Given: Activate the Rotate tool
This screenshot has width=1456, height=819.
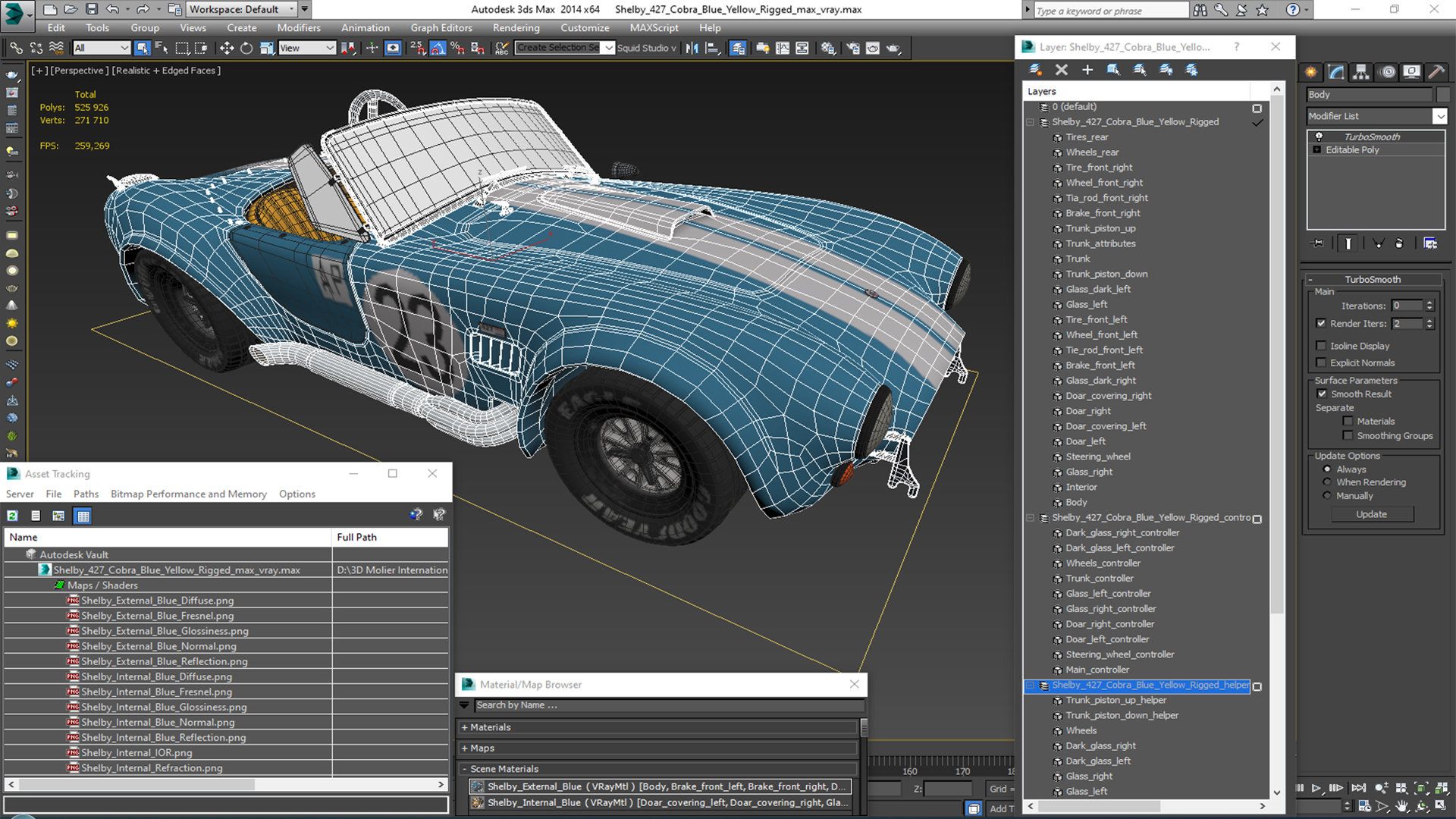Looking at the screenshot, I should coord(246,48).
